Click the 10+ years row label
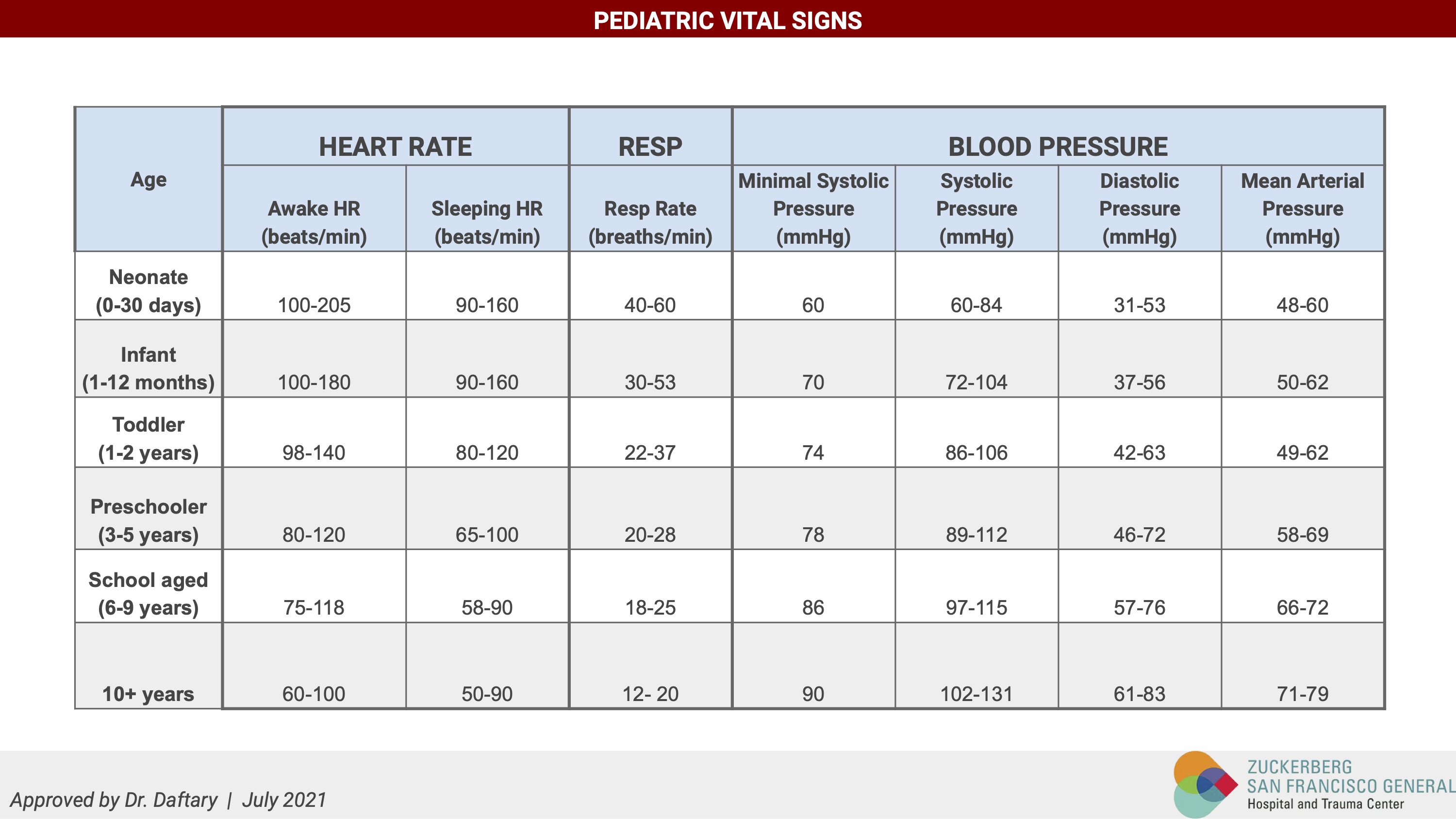Screen dimensions: 1456x819 (148, 694)
